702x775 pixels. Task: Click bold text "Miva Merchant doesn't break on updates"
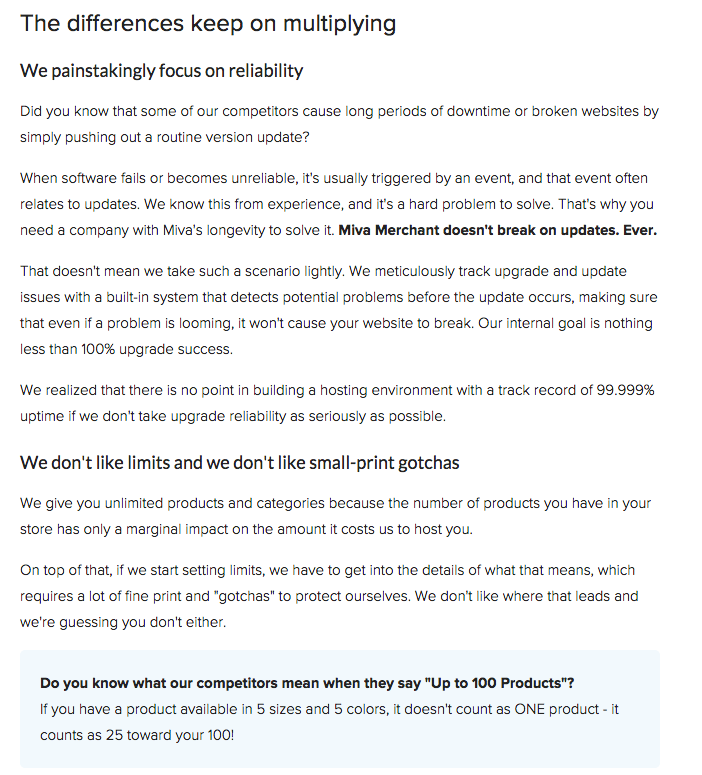[x=478, y=230]
